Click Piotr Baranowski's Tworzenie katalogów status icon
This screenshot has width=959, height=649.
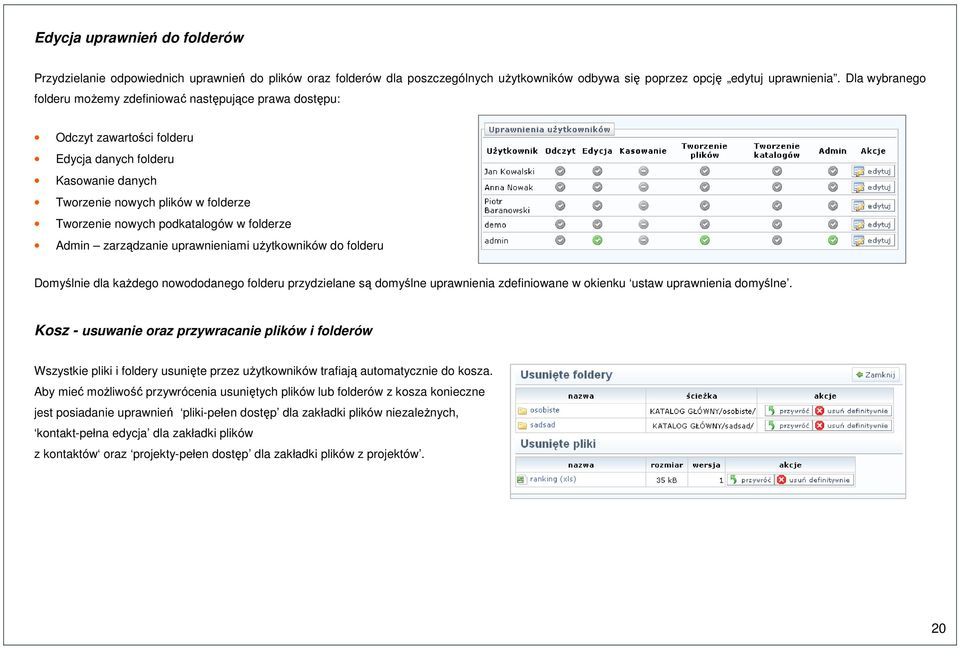coord(777,206)
